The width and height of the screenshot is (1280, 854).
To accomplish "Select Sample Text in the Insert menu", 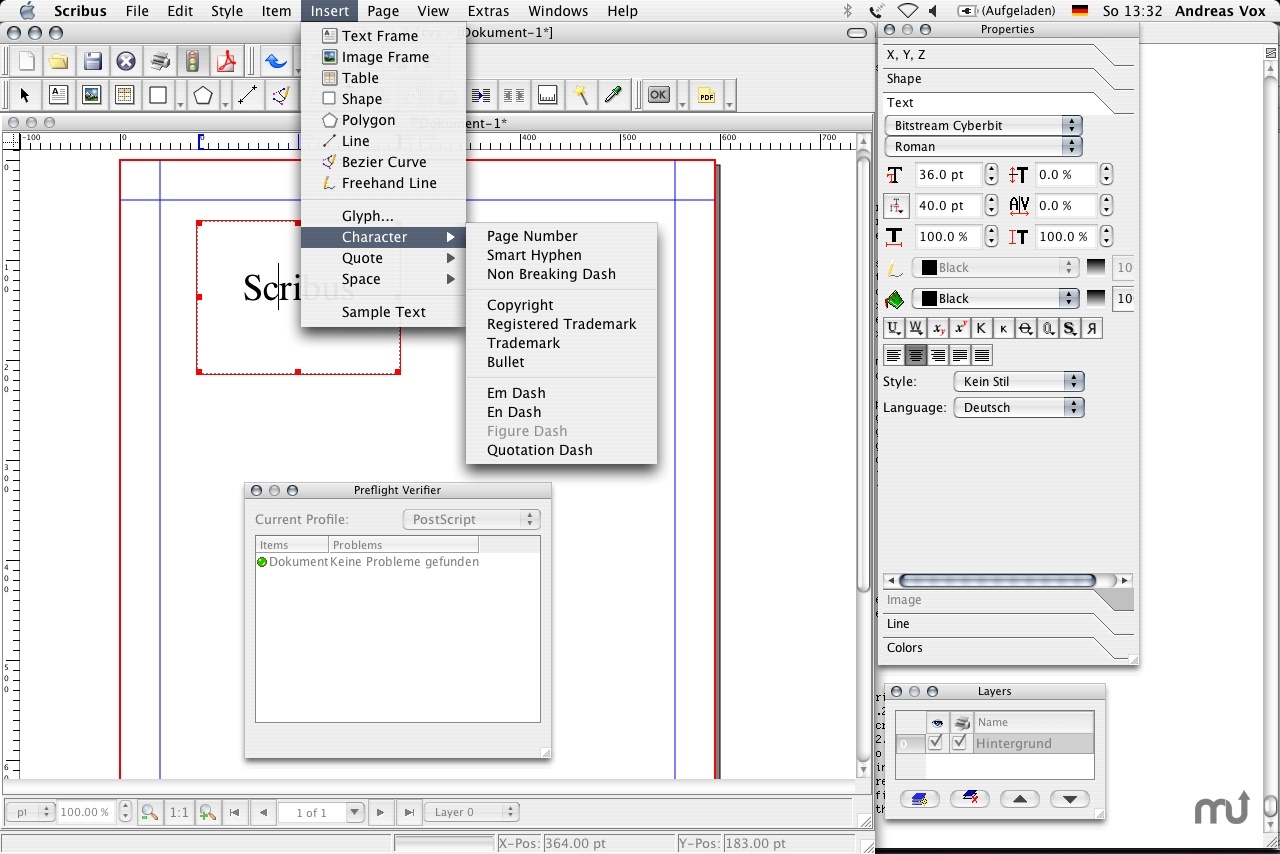I will pyautogui.click(x=384, y=312).
